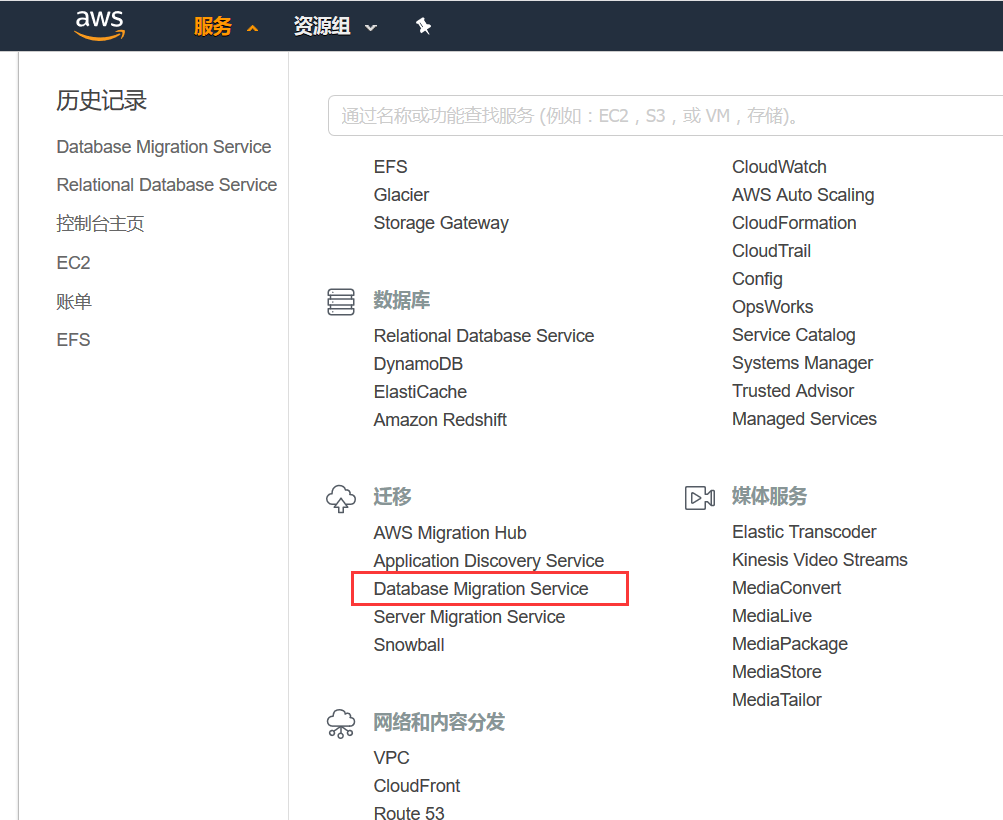The width and height of the screenshot is (1003, 820).
Task: Open Route 53 service
Action: click(x=409, y=813)
